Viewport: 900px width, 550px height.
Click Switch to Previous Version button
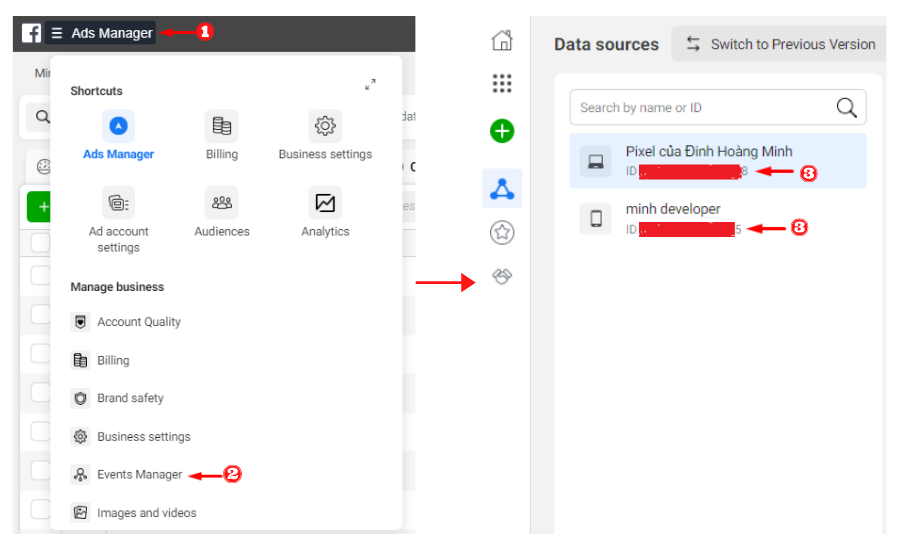[x=779, y=44]
